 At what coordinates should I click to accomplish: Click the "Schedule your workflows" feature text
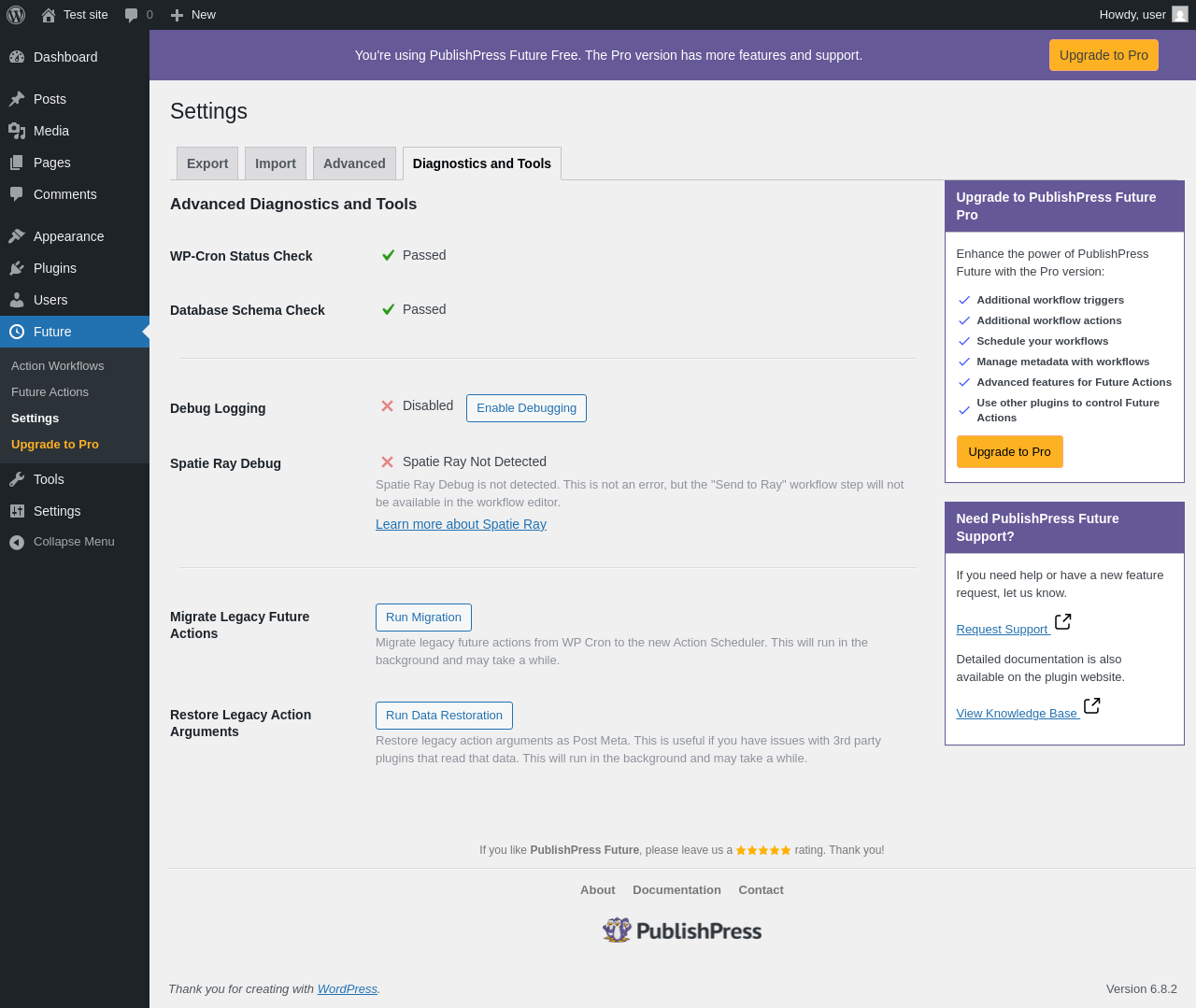(x=1043, y=341)
